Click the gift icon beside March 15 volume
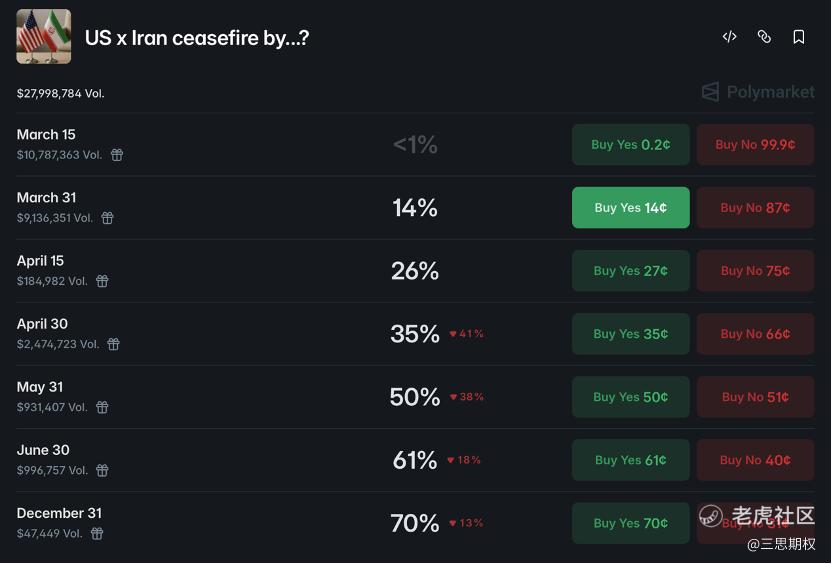The height and width of the screenshot is (564, 832). (x=117, y=155)
